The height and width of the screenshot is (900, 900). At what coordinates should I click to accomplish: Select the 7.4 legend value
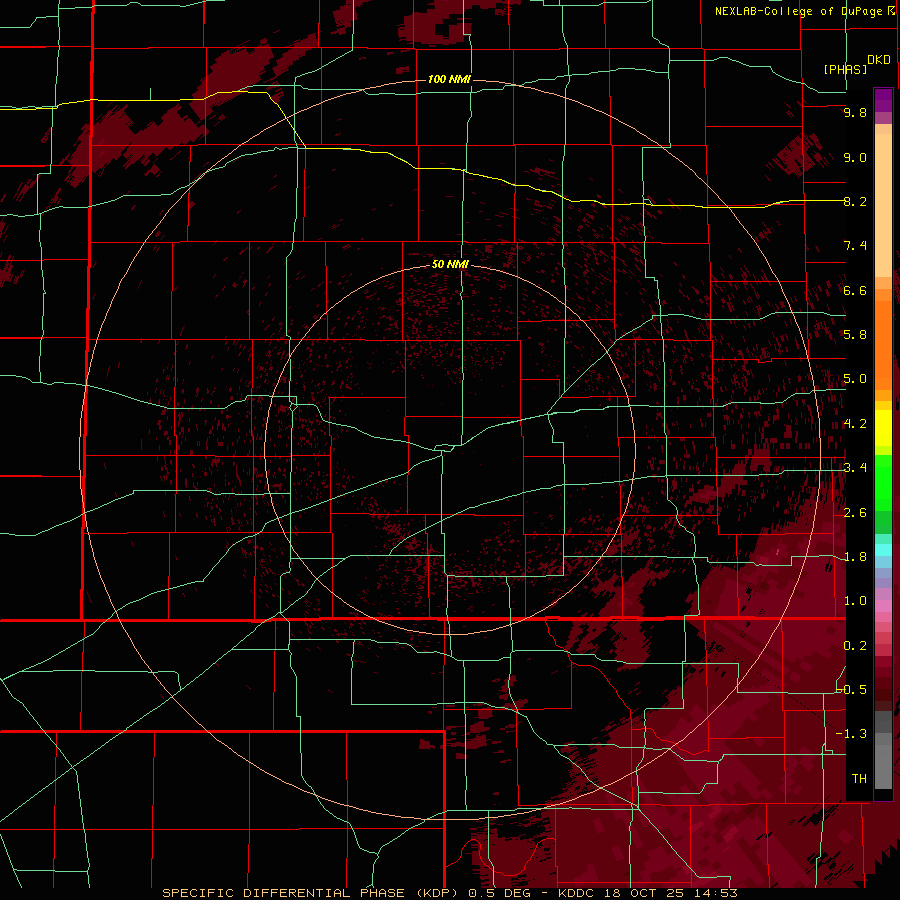(x=855, y=246)
